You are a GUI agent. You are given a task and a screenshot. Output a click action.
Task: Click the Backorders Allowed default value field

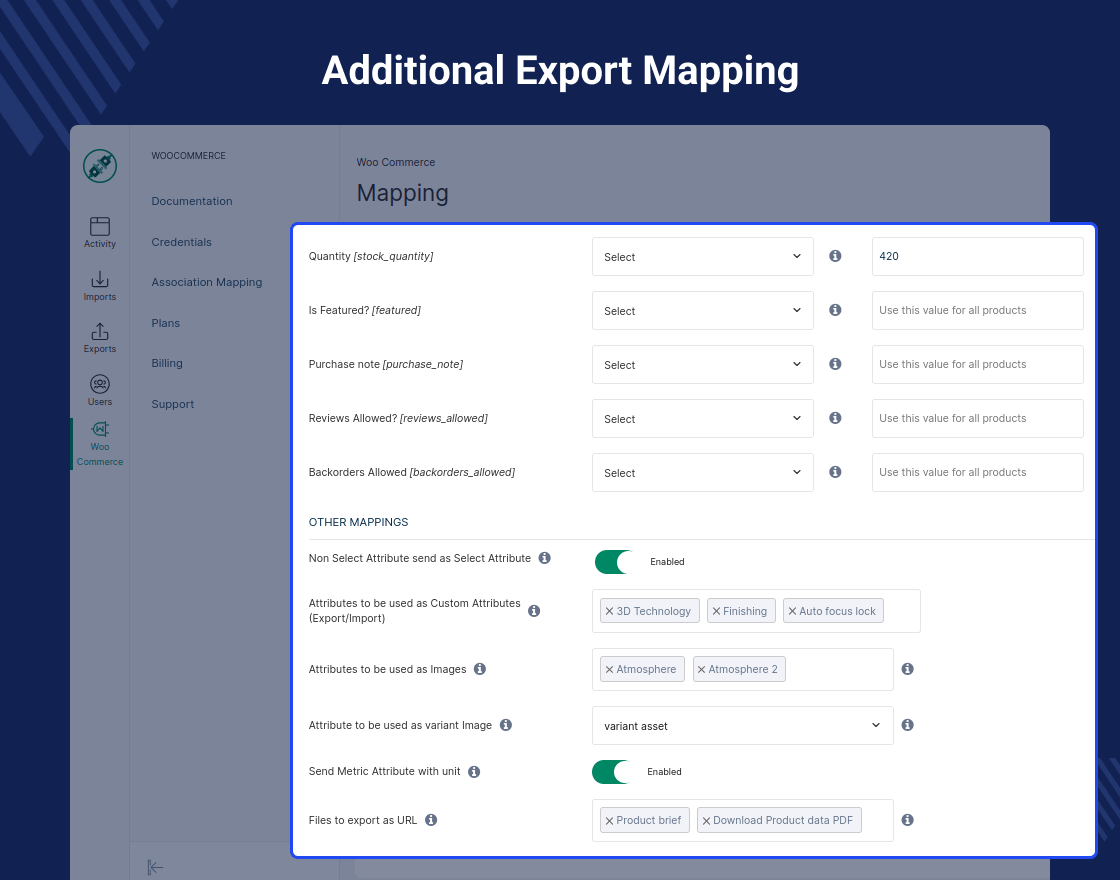[x=977, y=472]
